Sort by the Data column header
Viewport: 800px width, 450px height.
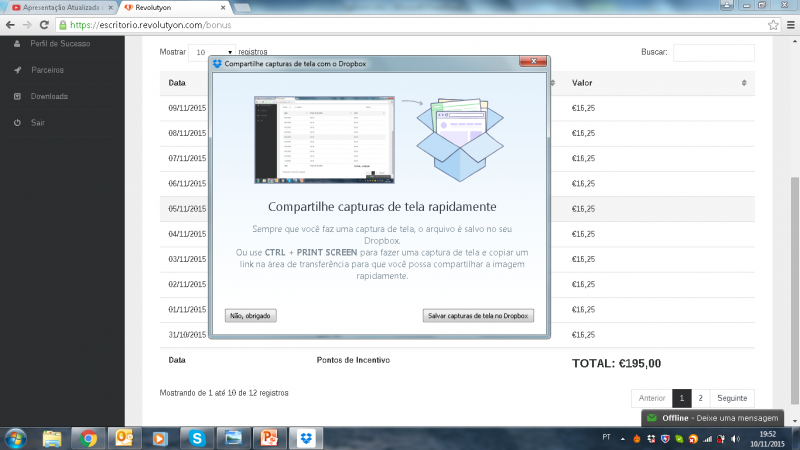[x=177, y=83]
